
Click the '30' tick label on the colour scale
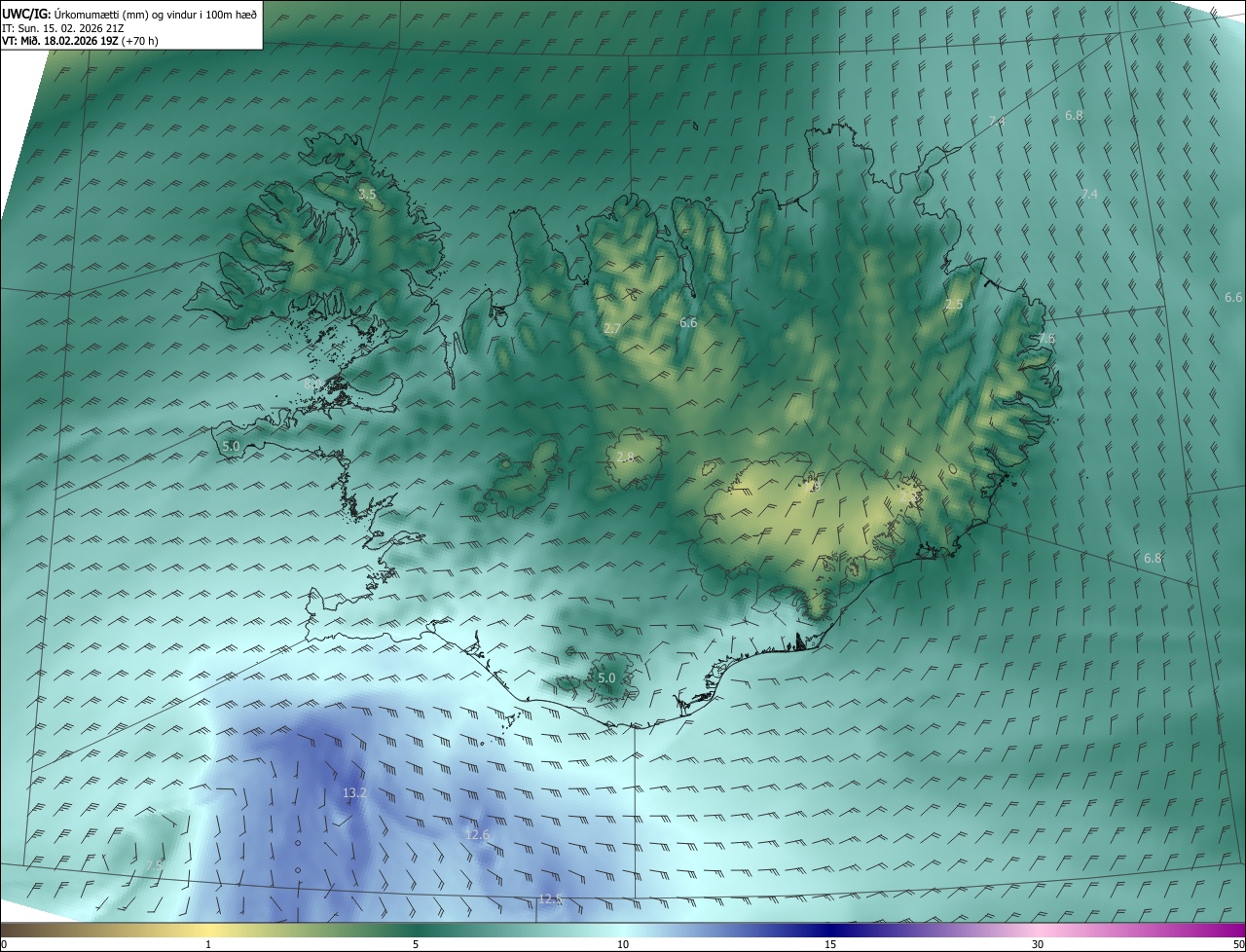click(1038, 944)
